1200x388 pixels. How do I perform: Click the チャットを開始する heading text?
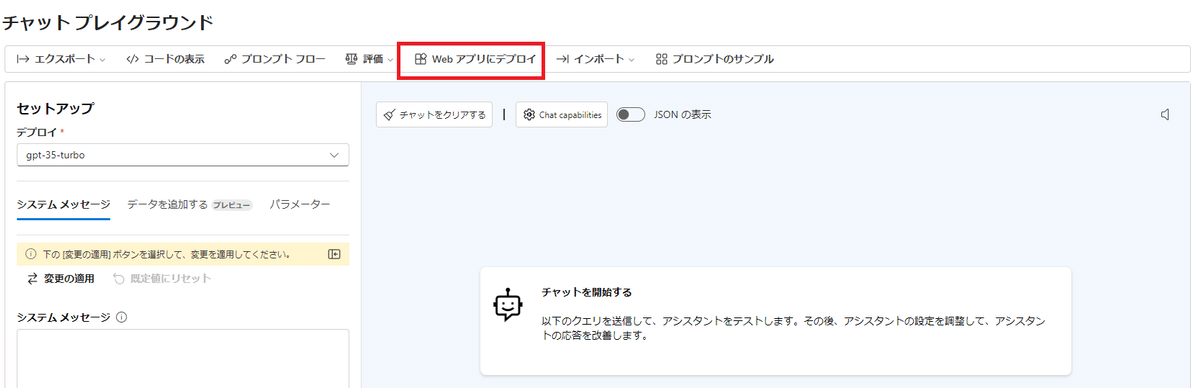[x=587, y=293]
